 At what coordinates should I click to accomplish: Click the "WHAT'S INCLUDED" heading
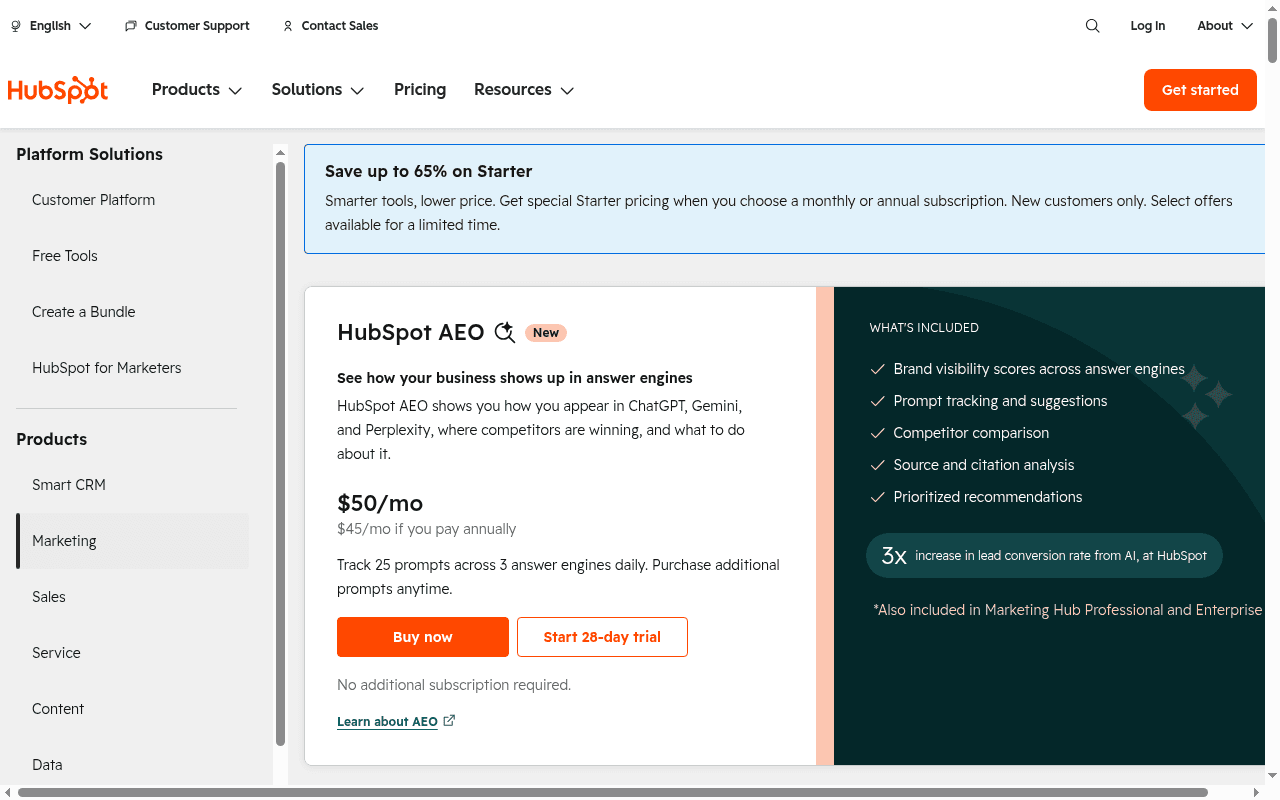tap(924, 328)
